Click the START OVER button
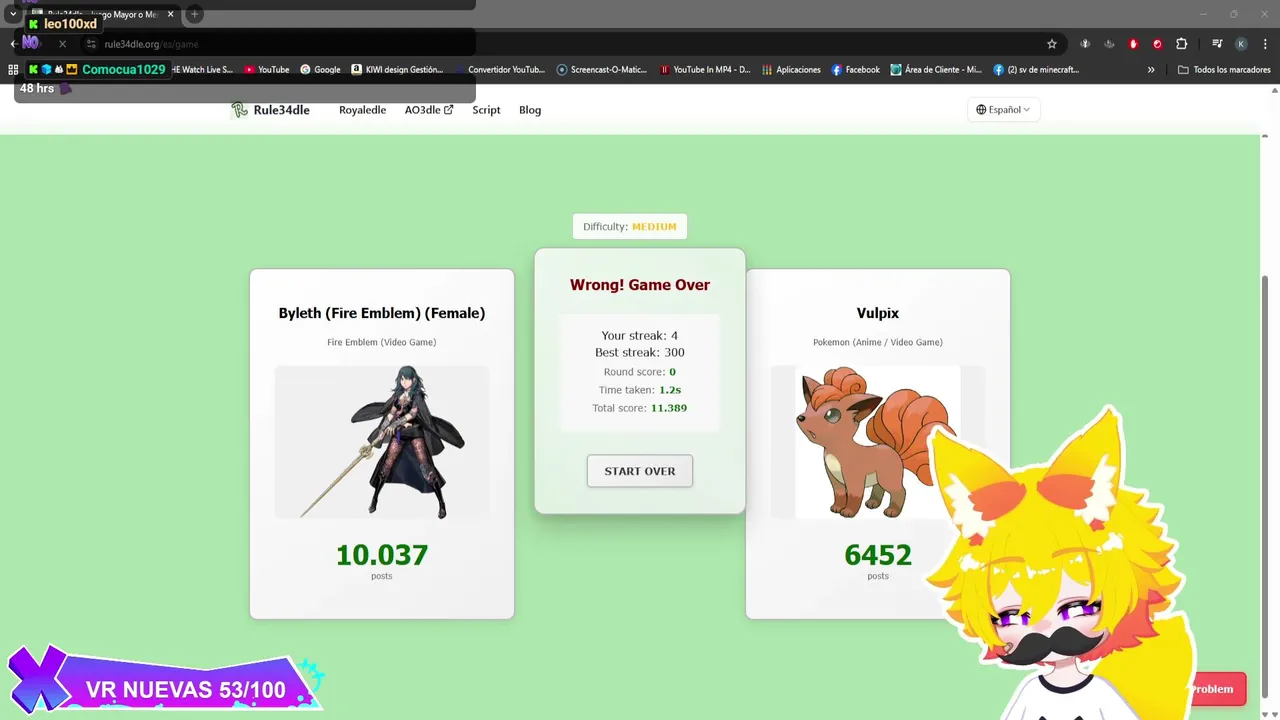Viewport: 1280px width, 720px height. point(640,471)
